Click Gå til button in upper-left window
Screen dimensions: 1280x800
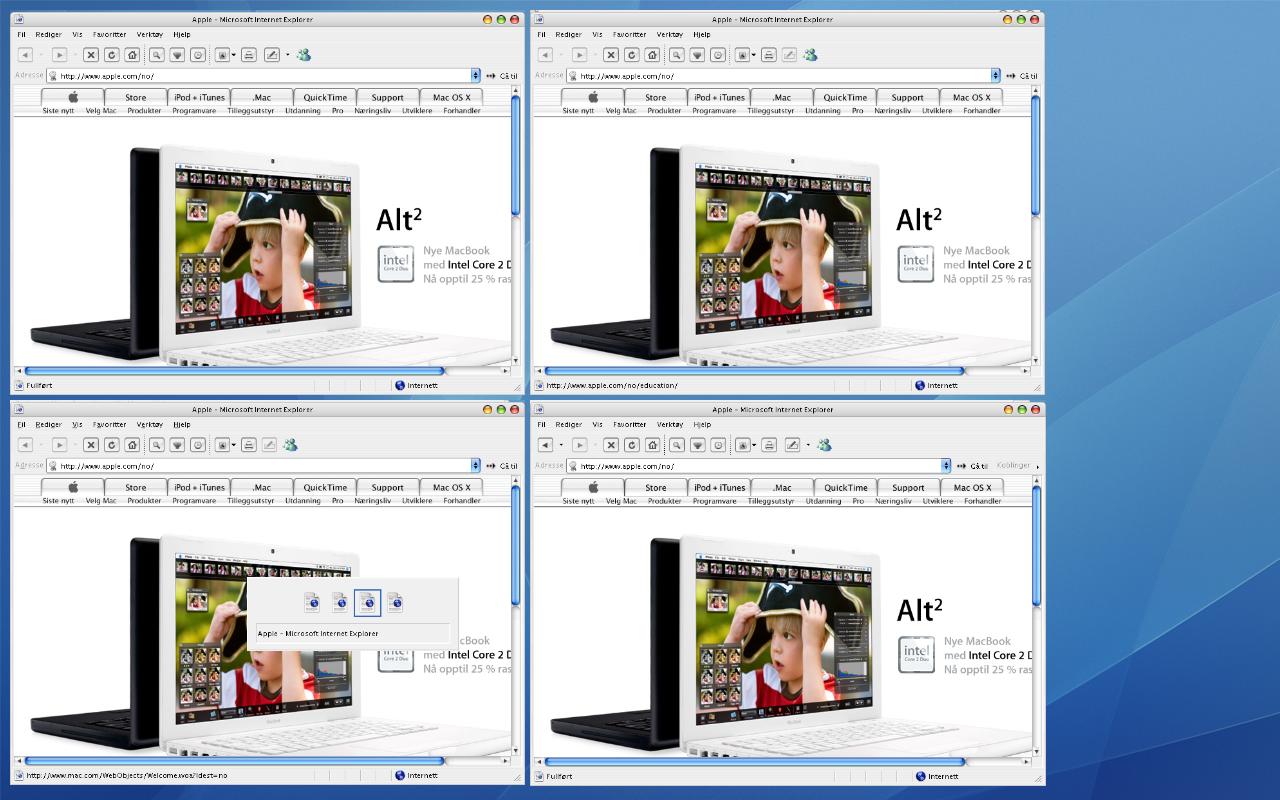(x=503, y=75)
